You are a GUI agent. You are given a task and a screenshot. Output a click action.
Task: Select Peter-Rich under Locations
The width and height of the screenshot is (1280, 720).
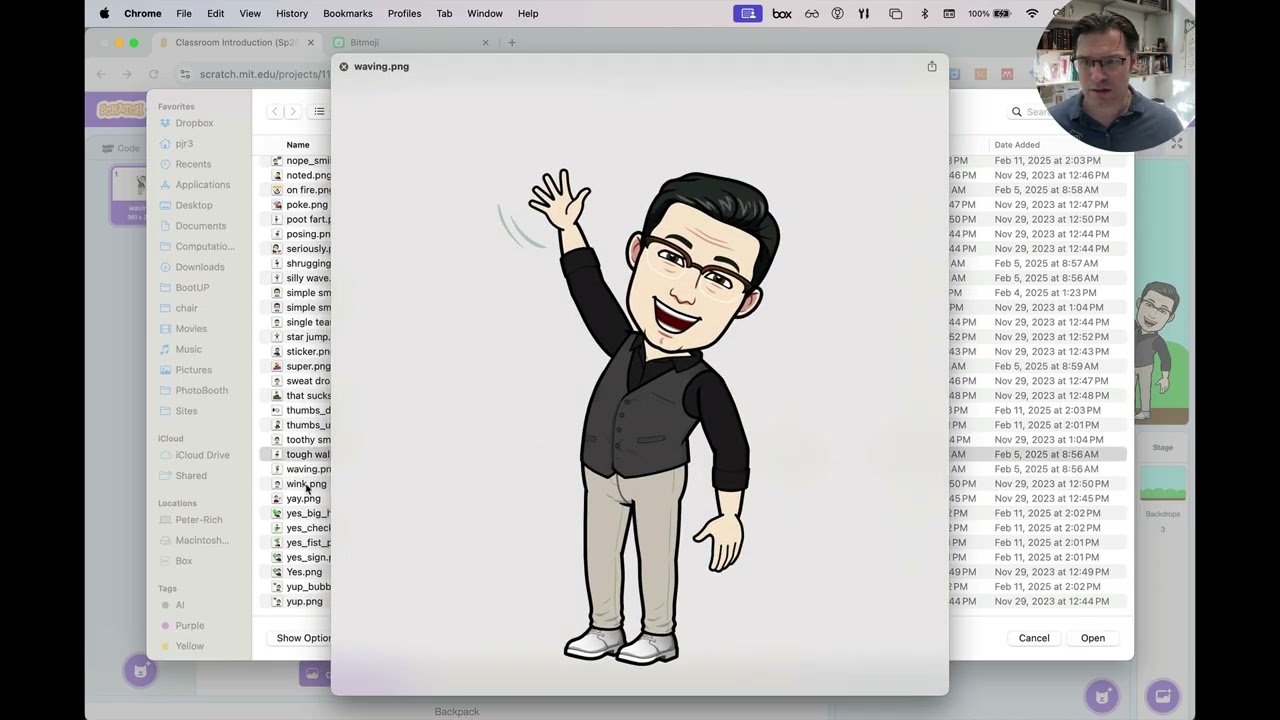198,520
